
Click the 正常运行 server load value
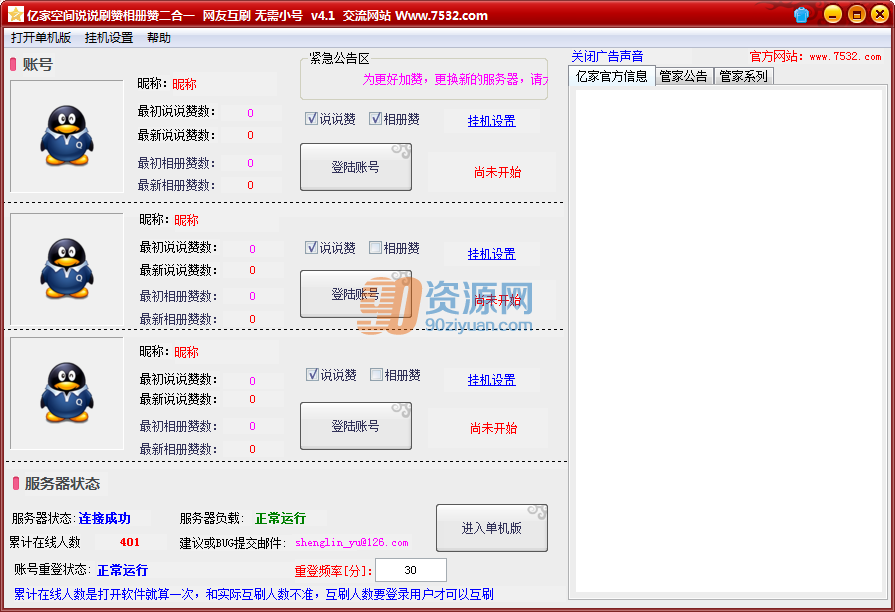tap(280, 518)
